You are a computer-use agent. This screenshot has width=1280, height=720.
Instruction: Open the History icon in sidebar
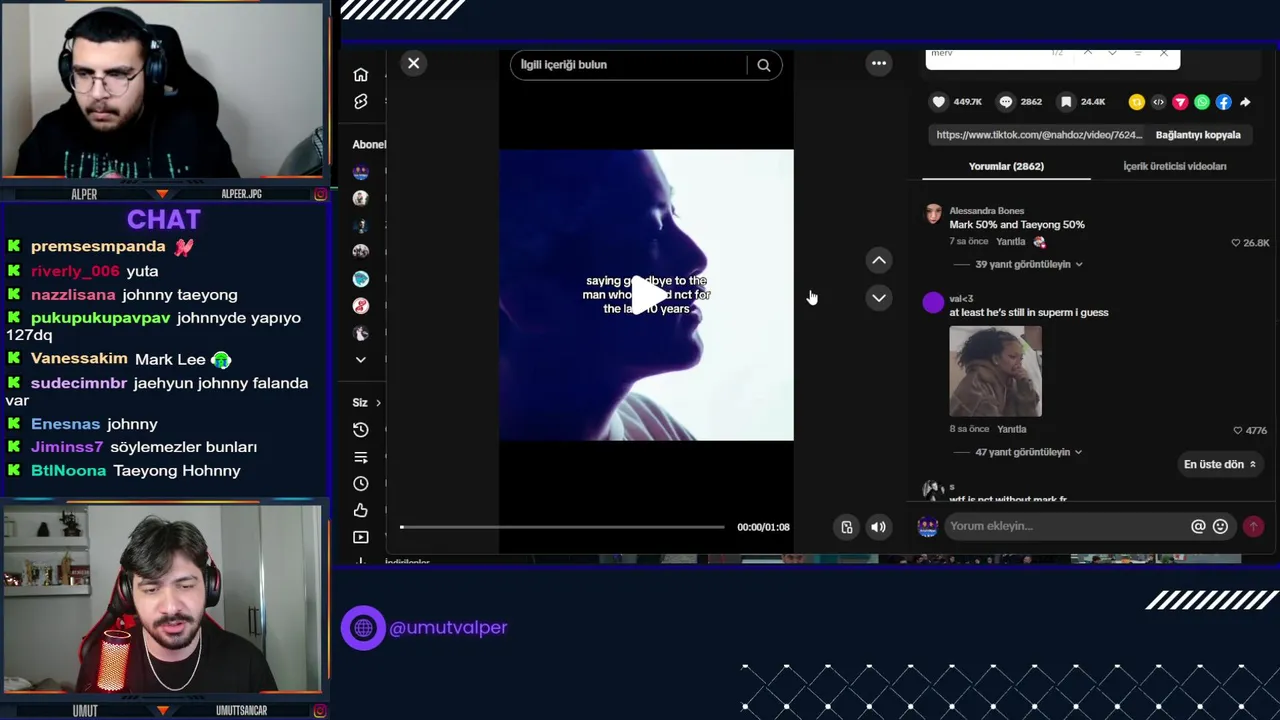click(361, 430)
